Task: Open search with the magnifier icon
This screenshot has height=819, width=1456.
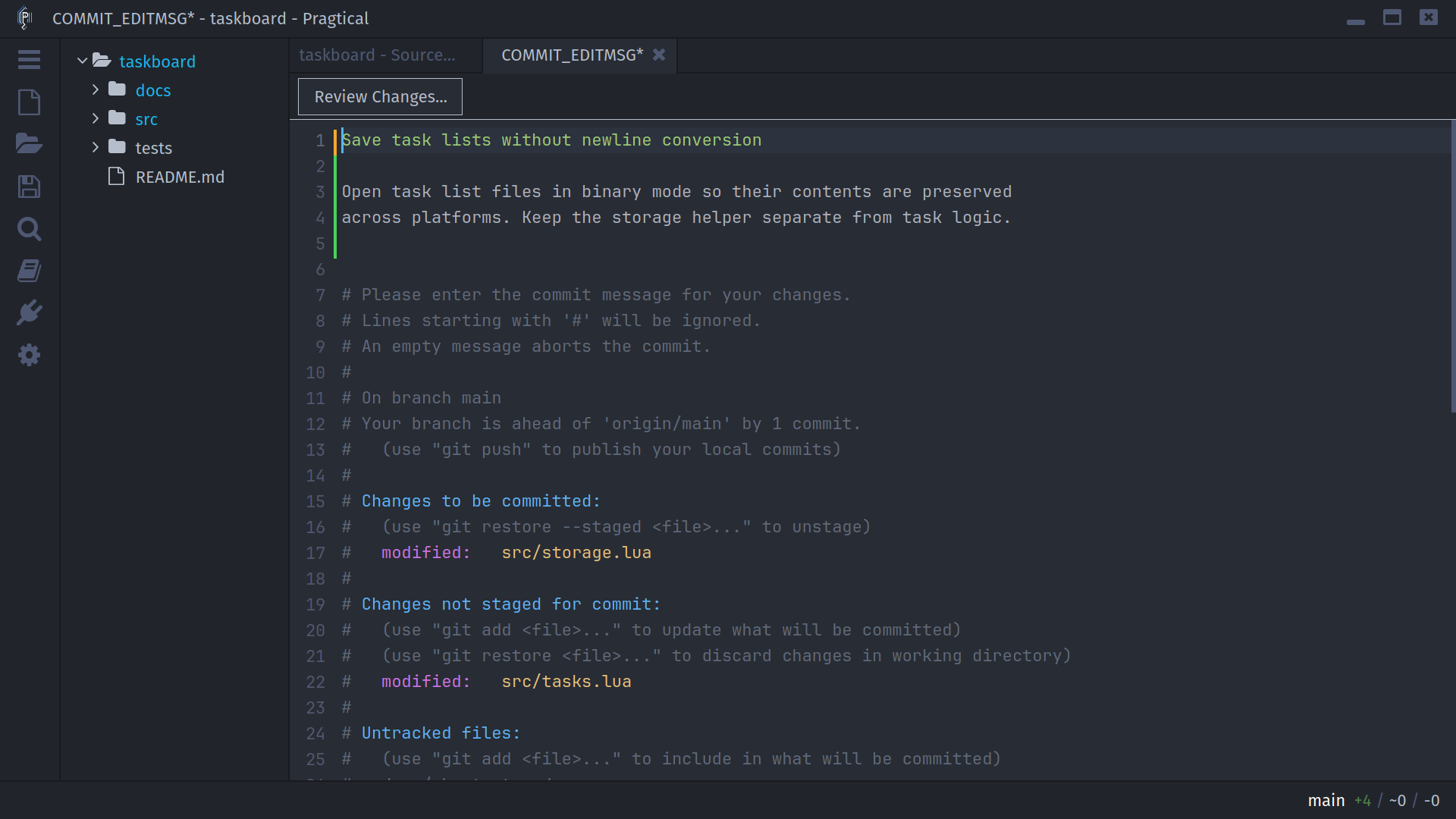Action: point(29,229)
